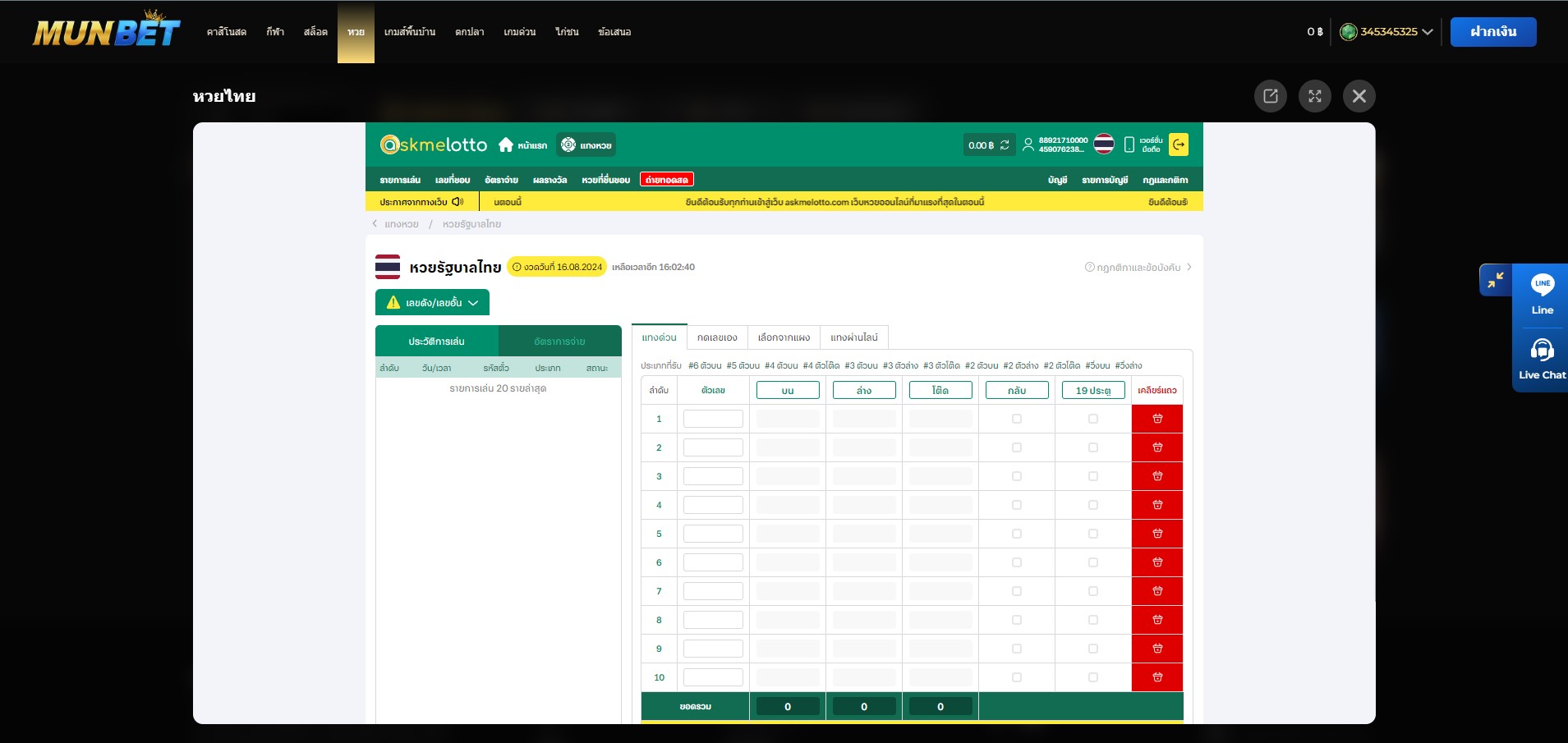
Task: Collapse the side chat widget arrows icon
Action: pos(1496,280)
